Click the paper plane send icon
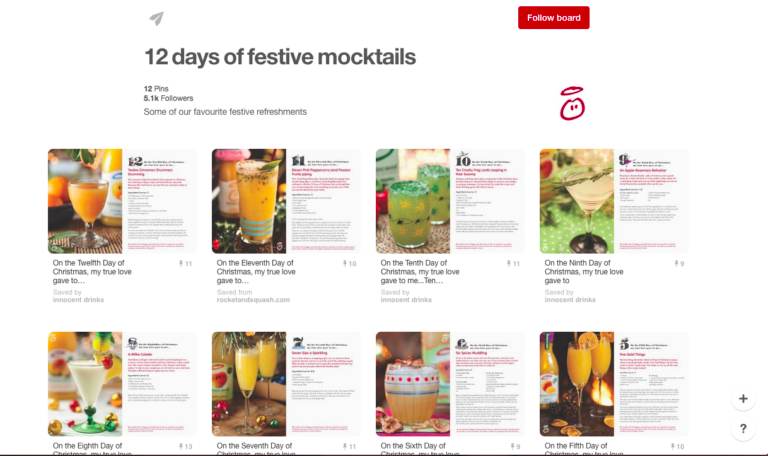Viewport: 768px width, 456px height. pyautogui.click(x=156, y=19)
